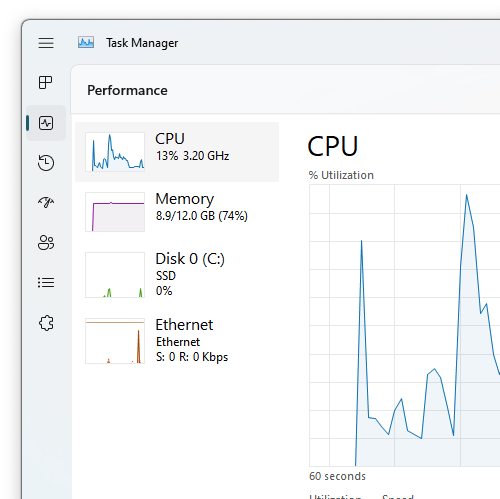Click the purple Memory mini graph thumbnail
Screen dimensions: 500x499
click(x=115, y=212)
